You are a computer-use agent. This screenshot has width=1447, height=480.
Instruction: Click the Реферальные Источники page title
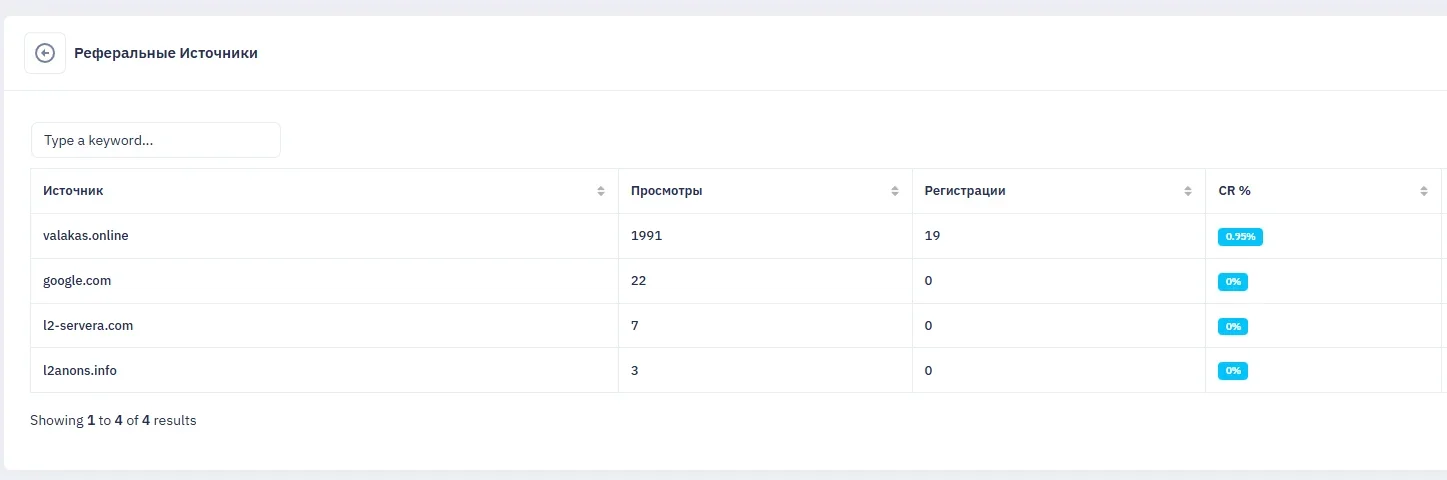(x=166, y=53)
